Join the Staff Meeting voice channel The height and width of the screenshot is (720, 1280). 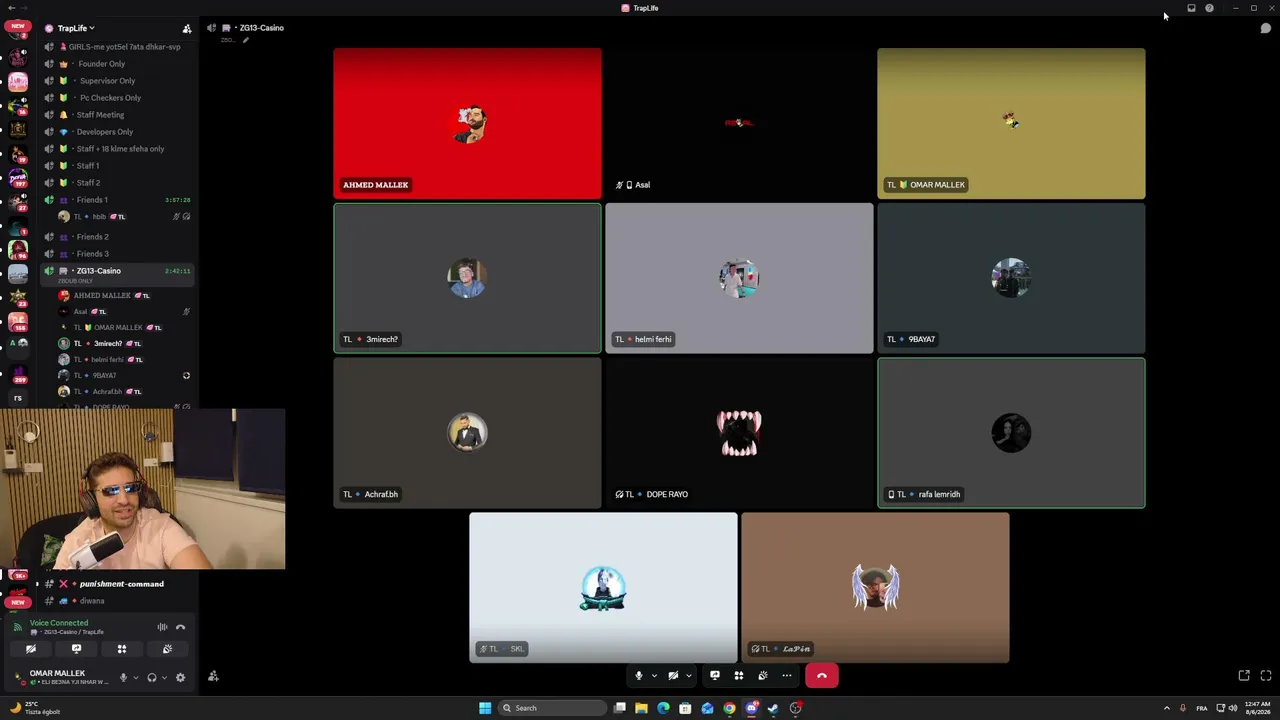(x=100, y=115)
